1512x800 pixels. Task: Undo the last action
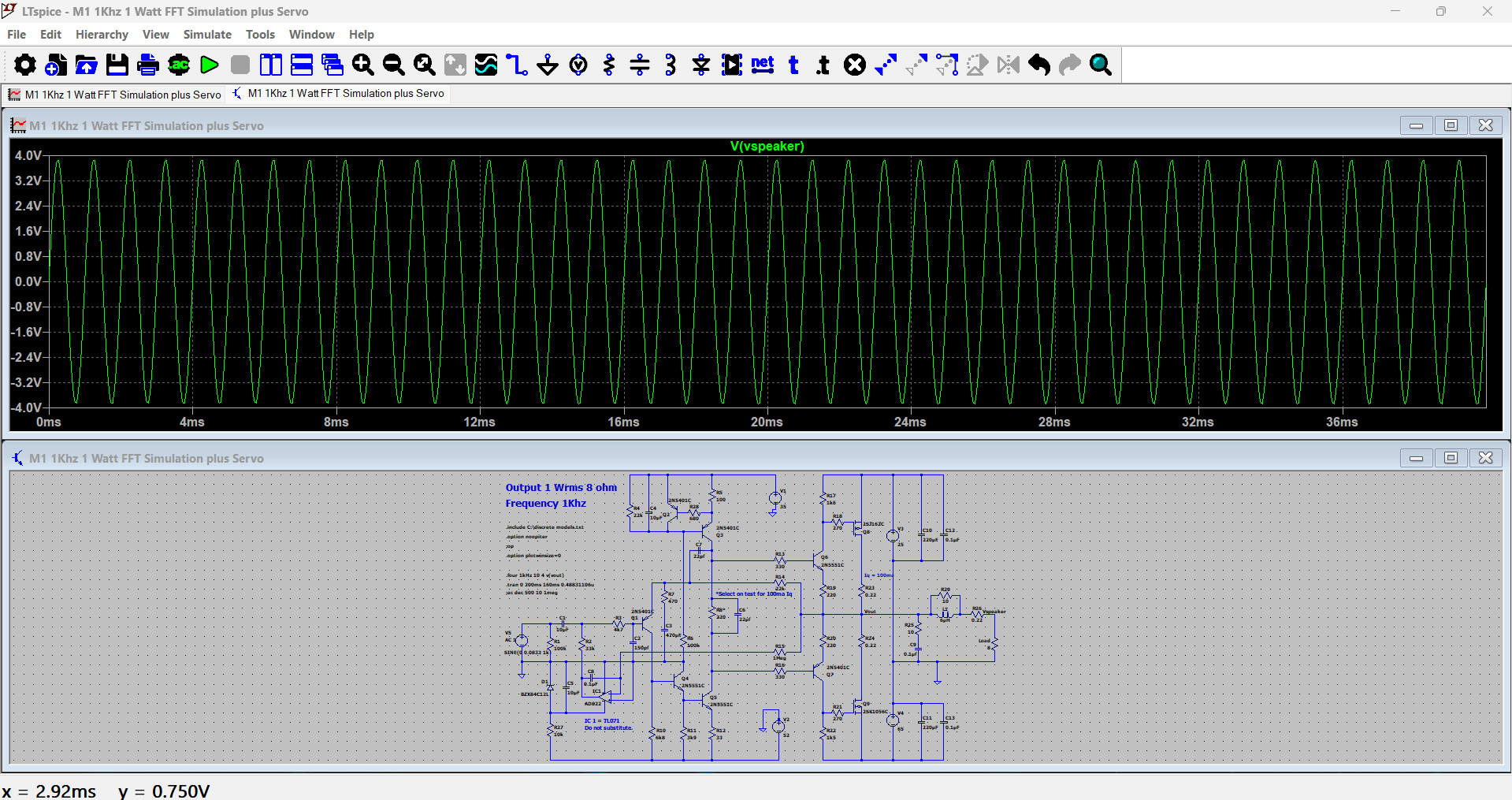(x=1039, y=65)
